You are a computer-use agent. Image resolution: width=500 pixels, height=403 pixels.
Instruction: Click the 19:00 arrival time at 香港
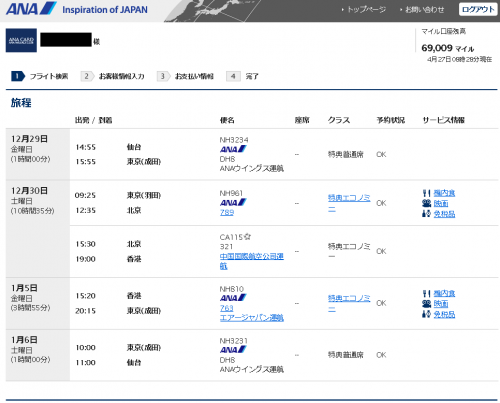[85, 259]
